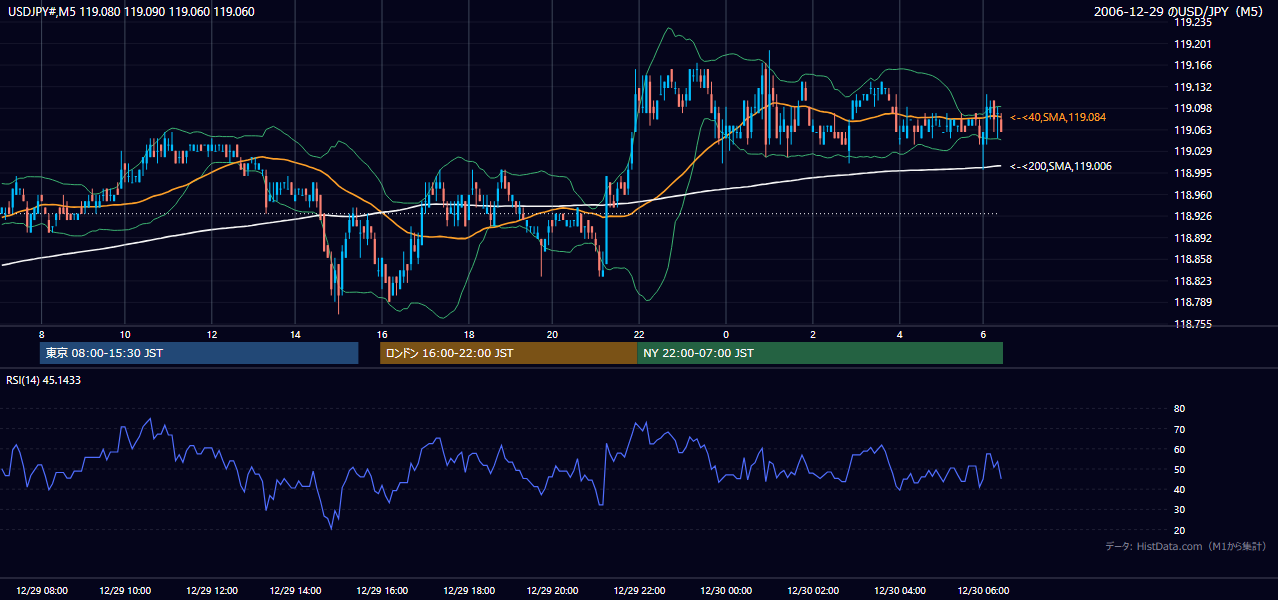
Task: Click the 119.166 price axis label
Action: point(1193,65)
